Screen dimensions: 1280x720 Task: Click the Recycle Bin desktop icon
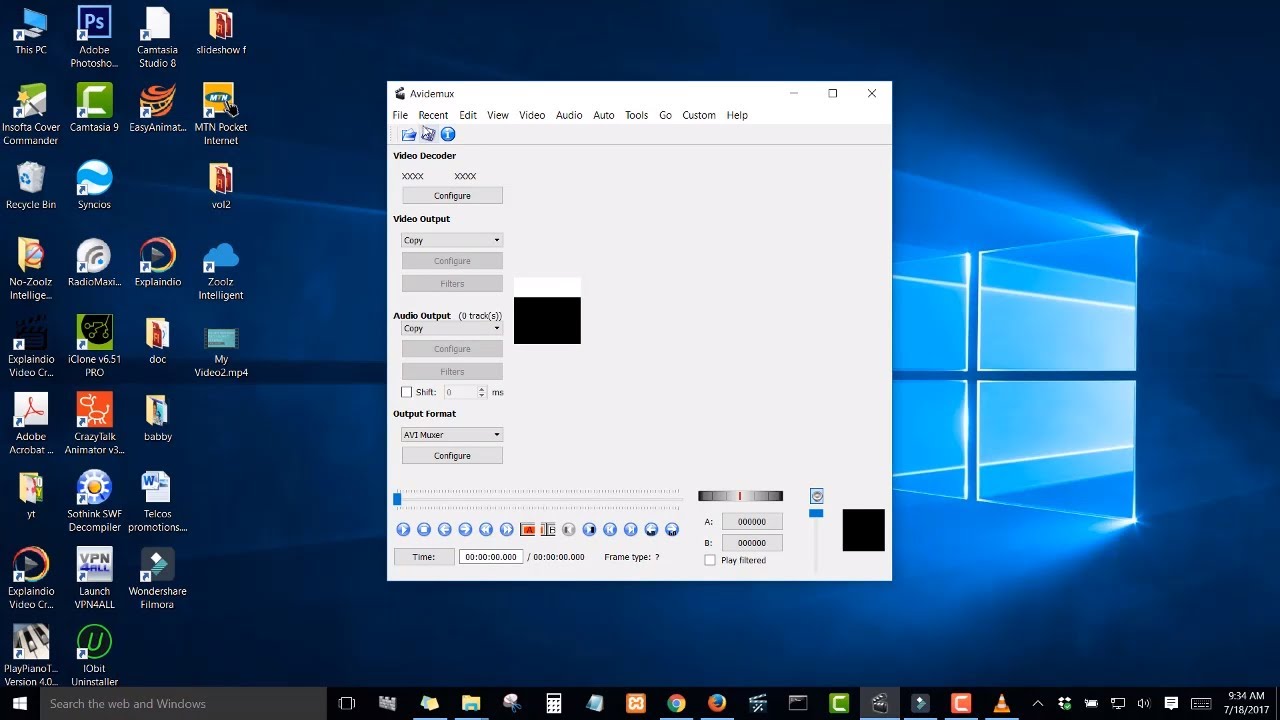tap(31, 186)
